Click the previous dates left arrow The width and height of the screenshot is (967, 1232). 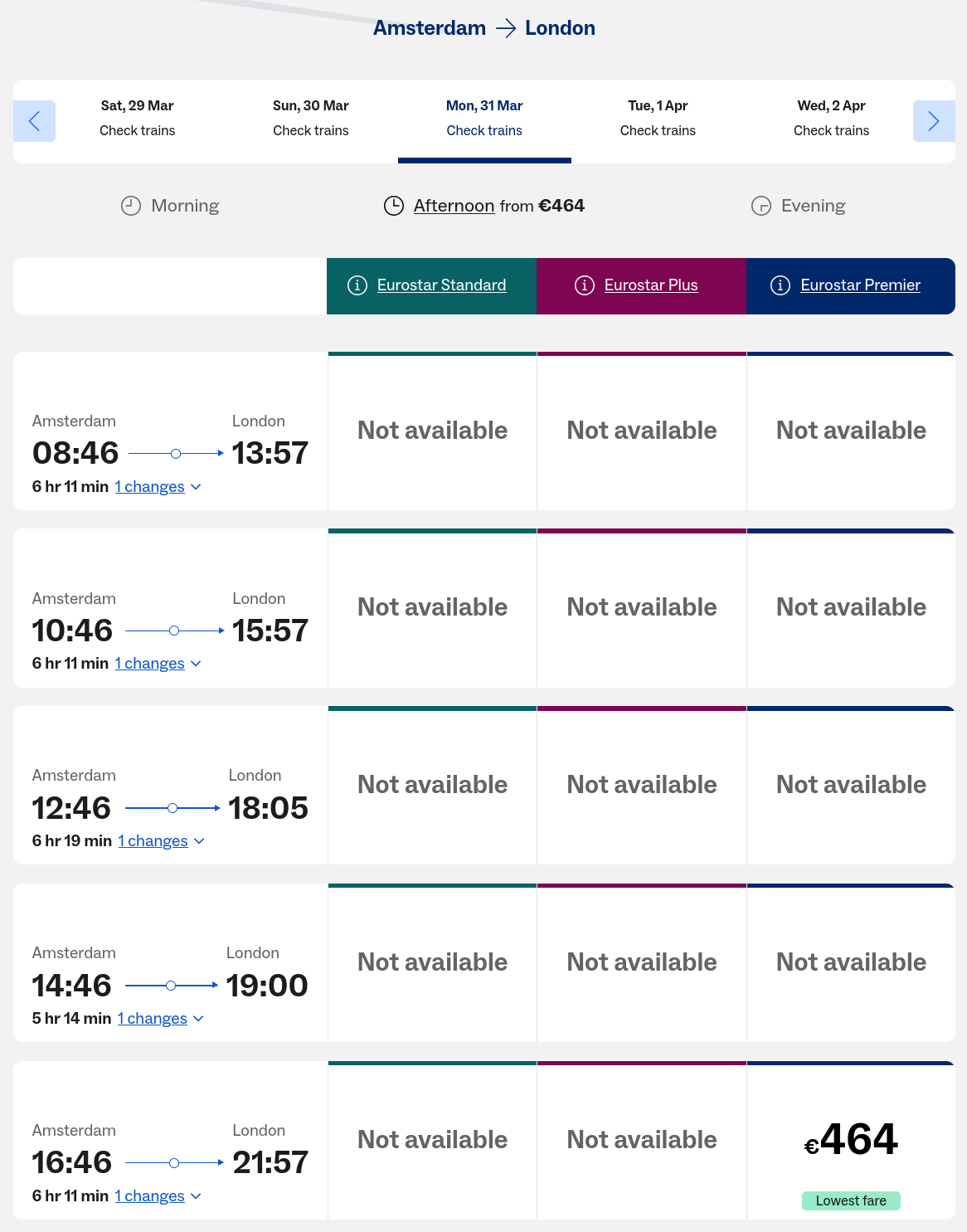(34, 121)
